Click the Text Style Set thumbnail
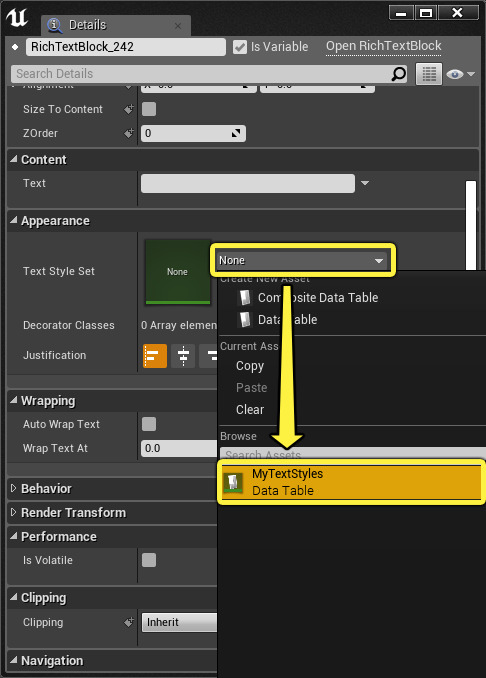Viewport: 486px width, 678px height. 178,272
